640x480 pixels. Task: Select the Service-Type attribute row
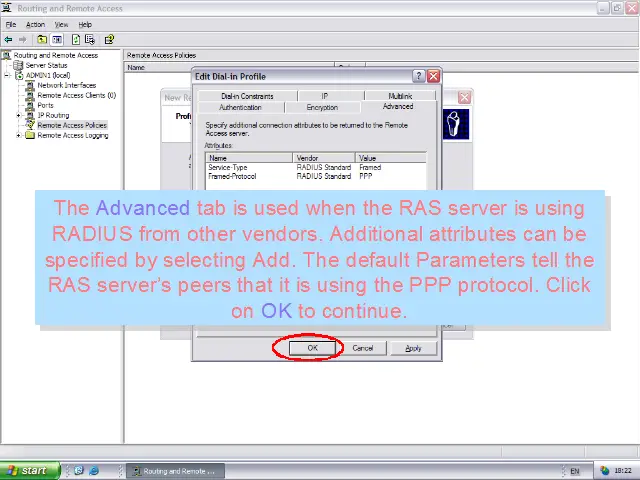[x=316, y=167]
